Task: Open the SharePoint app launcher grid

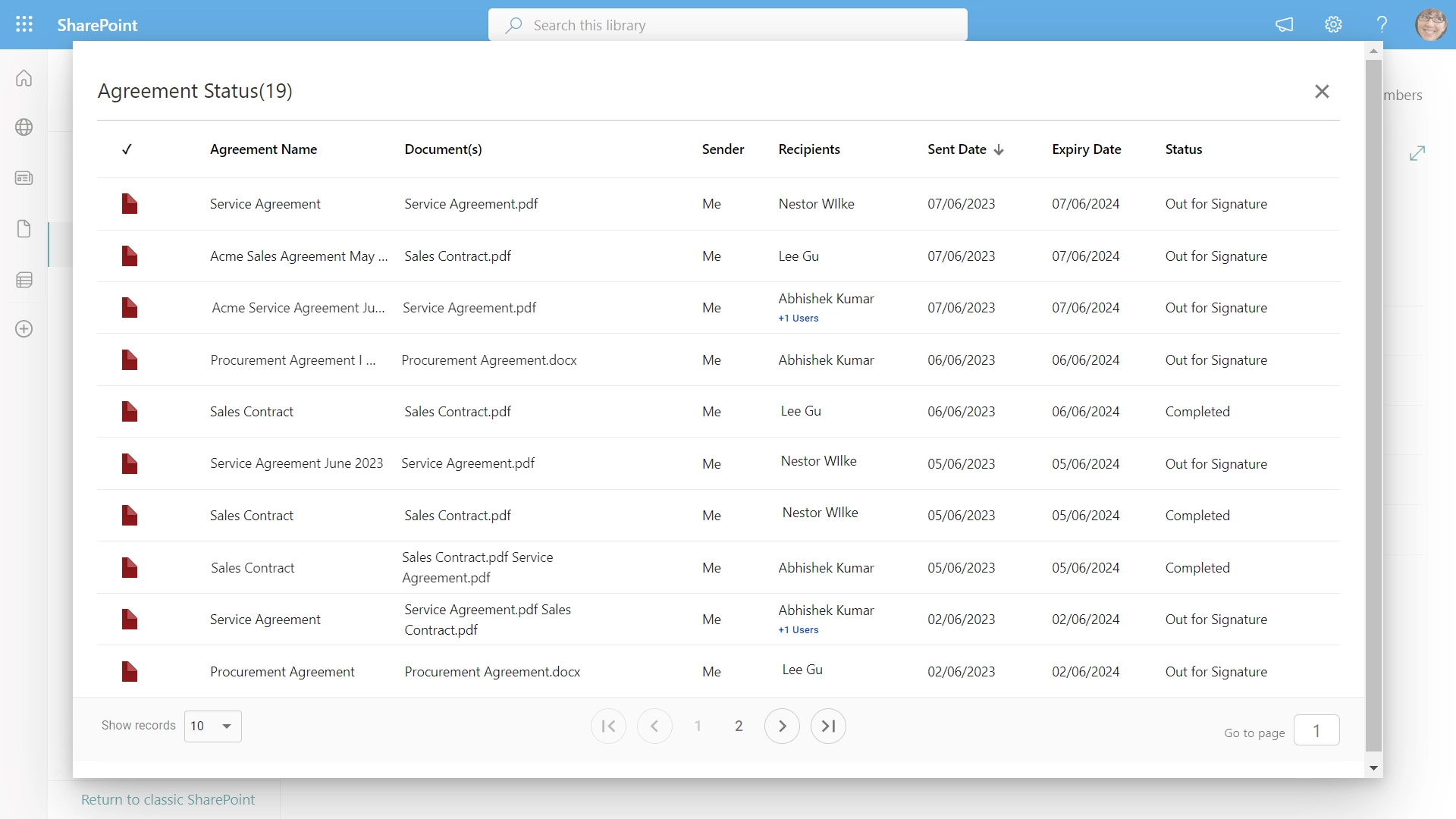Action: pyautogui.click(x=24, y=24)
